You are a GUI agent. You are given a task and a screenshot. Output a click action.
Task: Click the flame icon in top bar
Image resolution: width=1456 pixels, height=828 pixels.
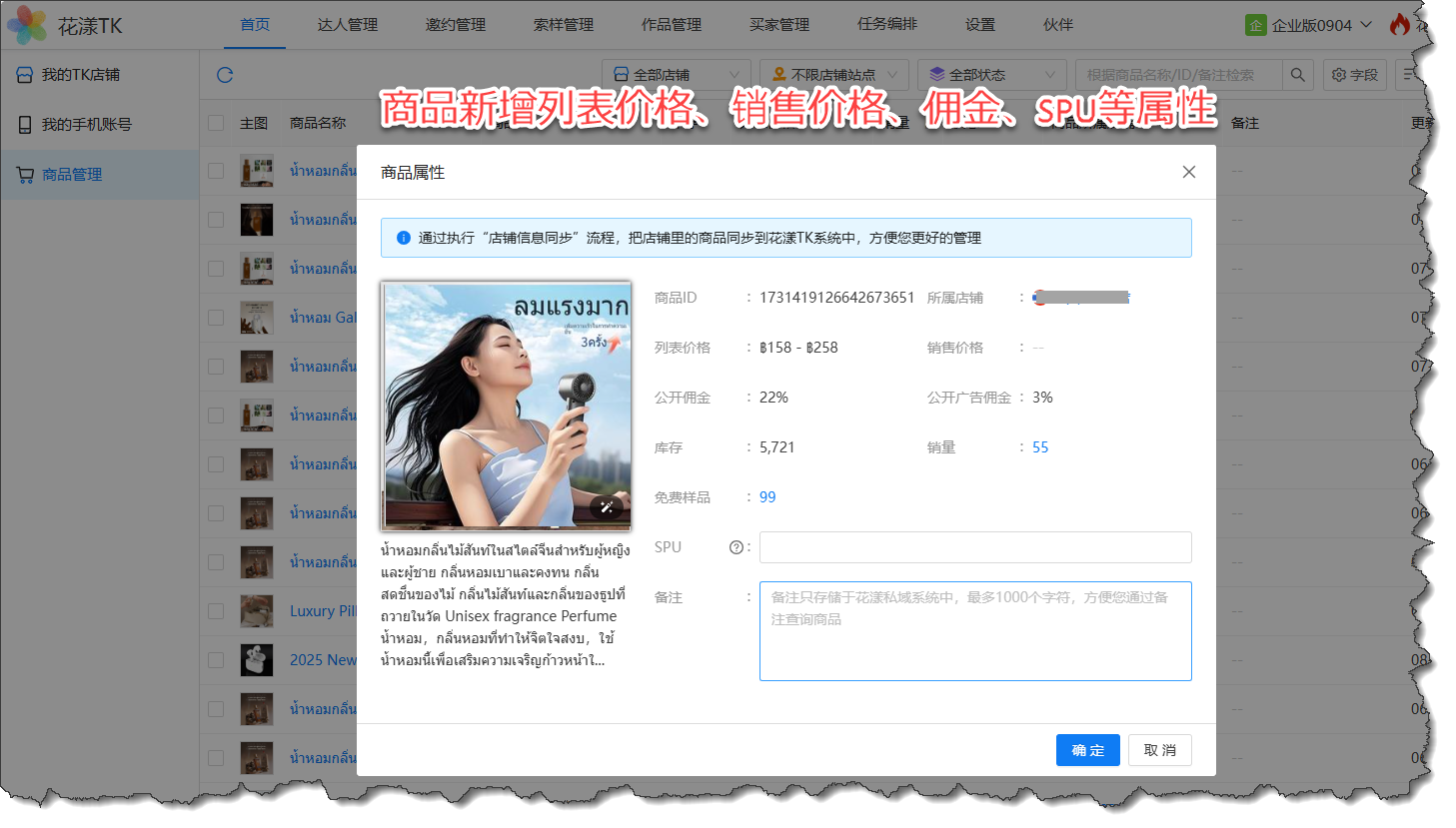(1400, 25)
